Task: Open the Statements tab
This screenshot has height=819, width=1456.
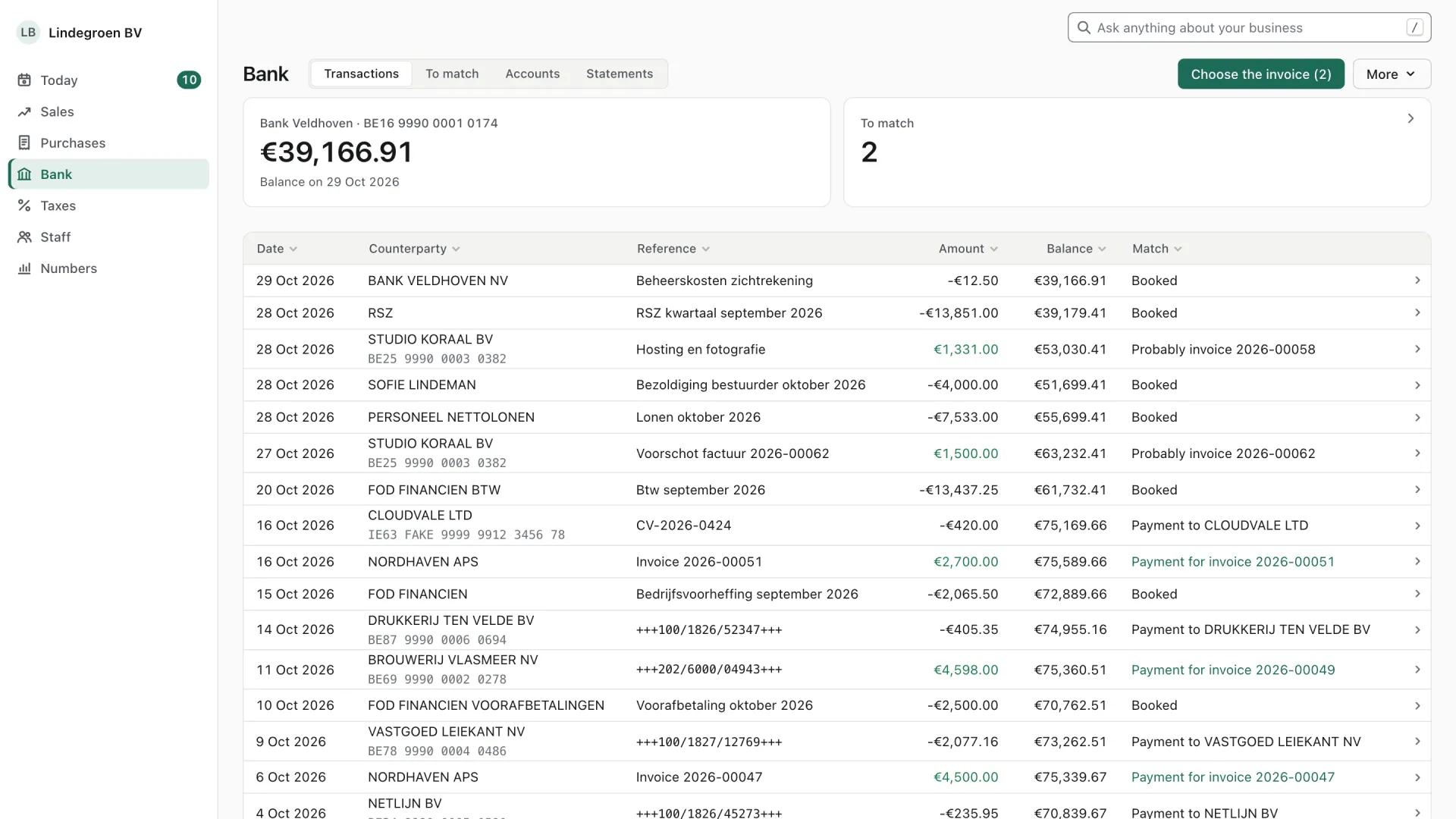Action: [620, 74]
